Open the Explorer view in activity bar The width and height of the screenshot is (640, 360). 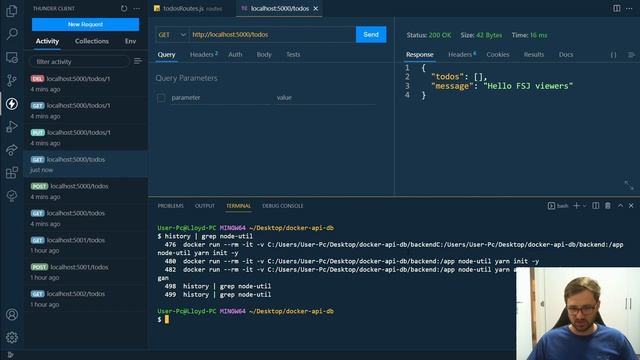click(x=12, y=10)
